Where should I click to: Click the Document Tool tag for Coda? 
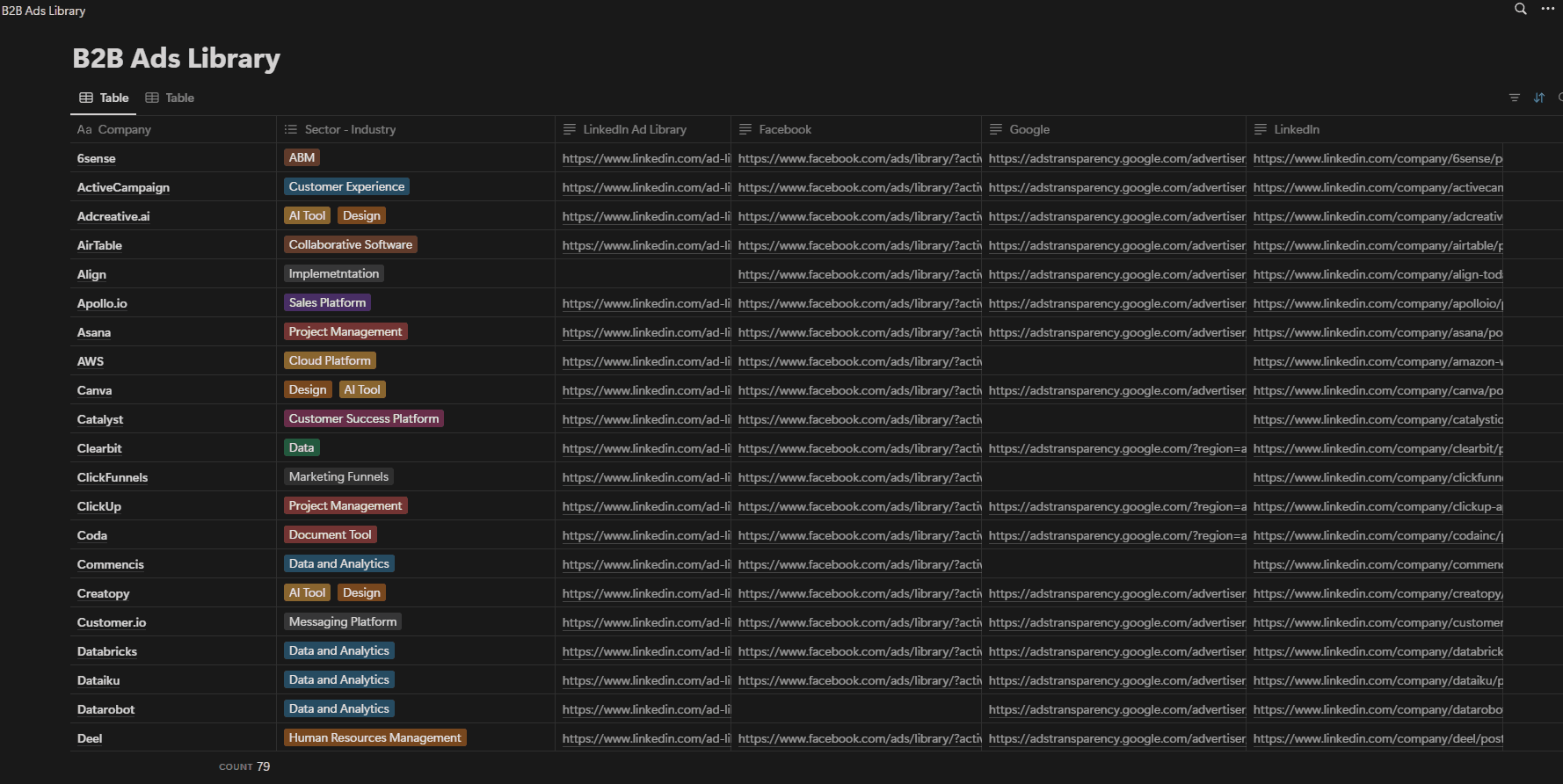(x=331, y=534)
